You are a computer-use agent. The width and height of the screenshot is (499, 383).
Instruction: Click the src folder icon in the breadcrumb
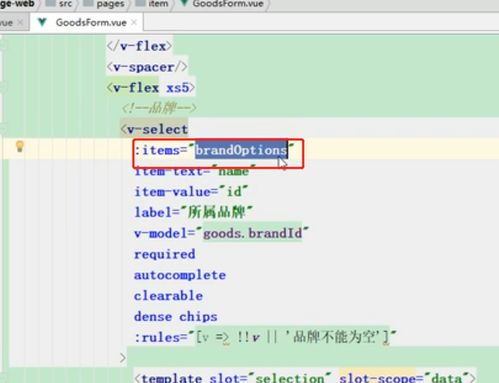pyautogui.click(x=50, y=3)
